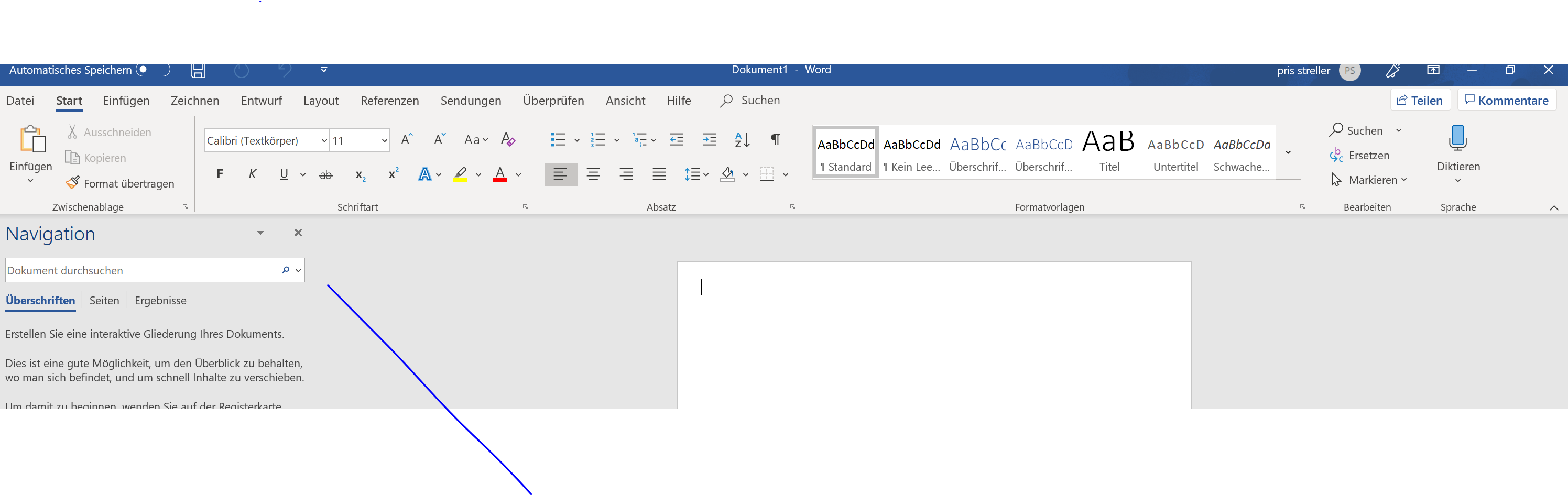Open the Referenzen ribbon tab
Viewport: 1568px width, 495px height.
coord(389,101)
